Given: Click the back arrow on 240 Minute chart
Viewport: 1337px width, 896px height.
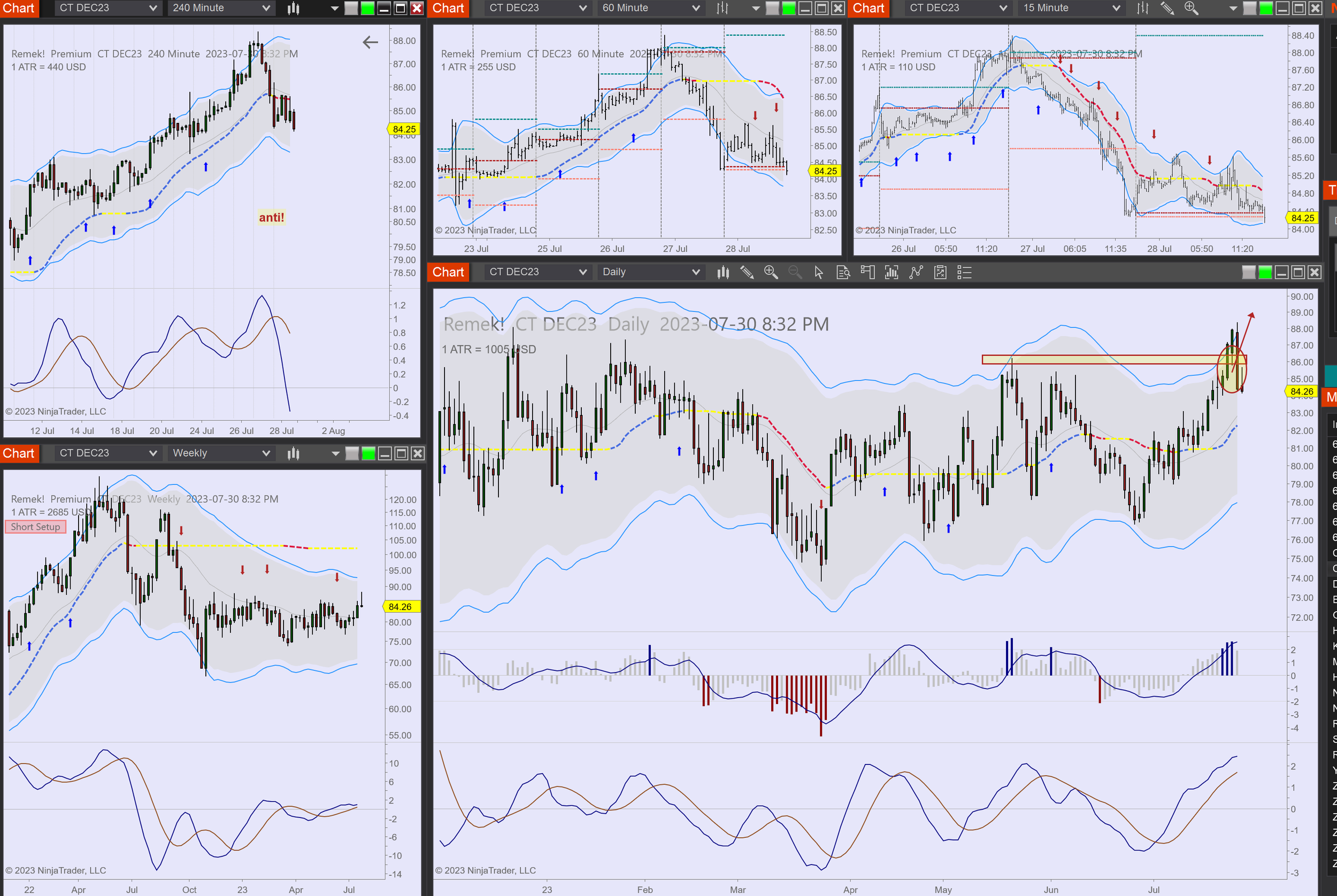Looking at the screenshot, I should [x=371, y=42].
